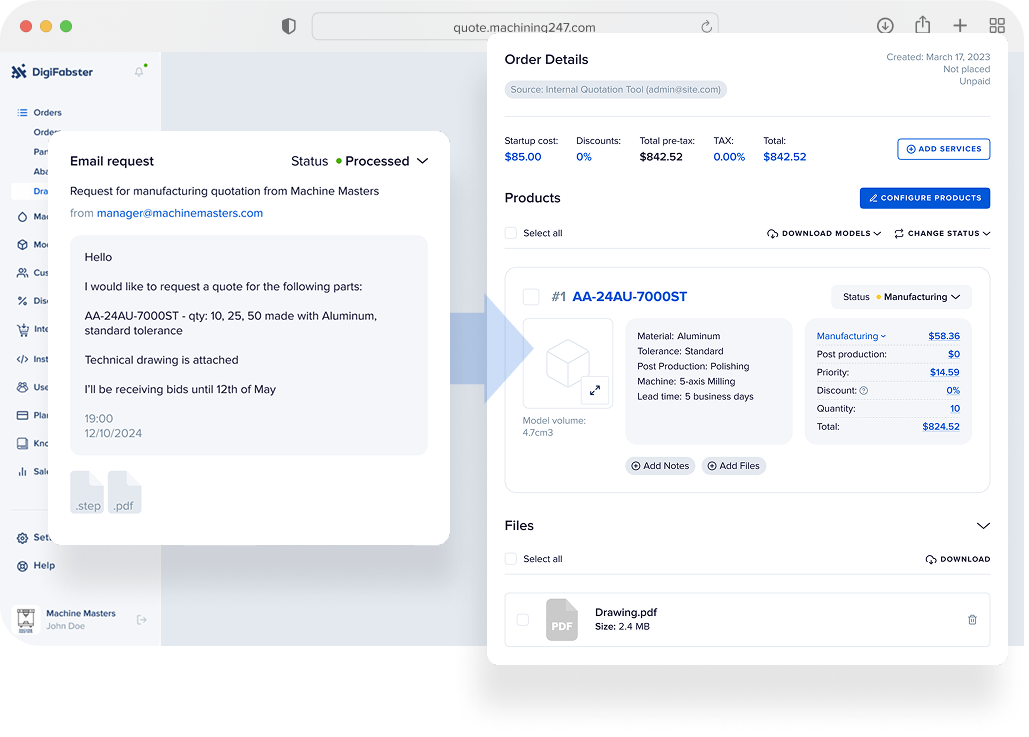Edit Post production $0 value
The height and width of the screenshot is (737, 1029).
954,354
